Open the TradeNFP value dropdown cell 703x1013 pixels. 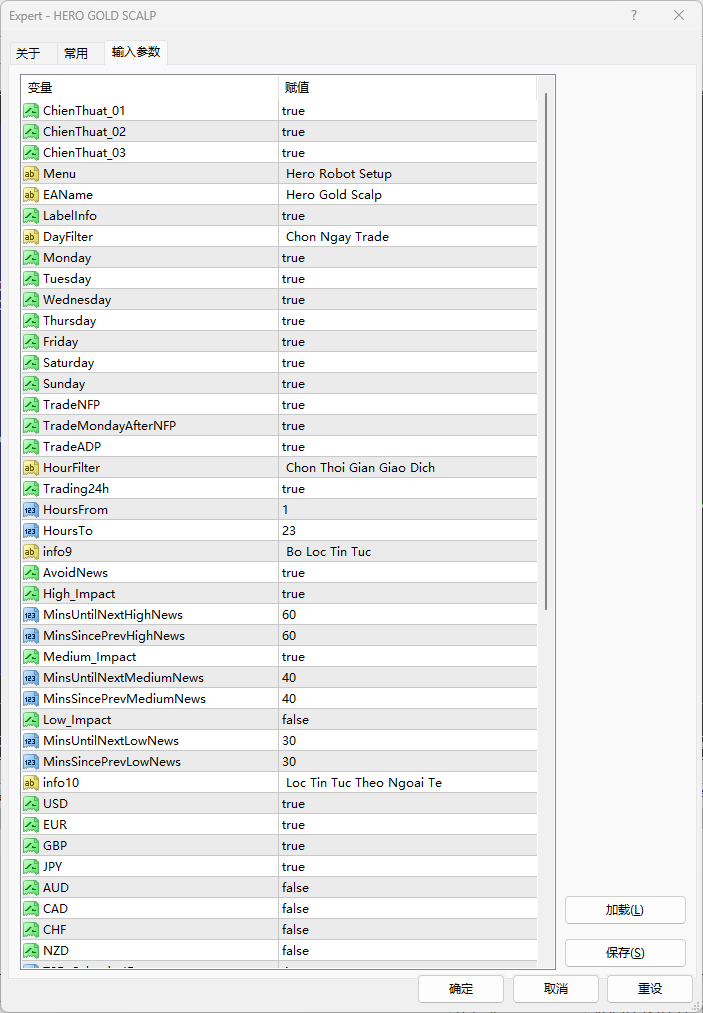(407, 405)
